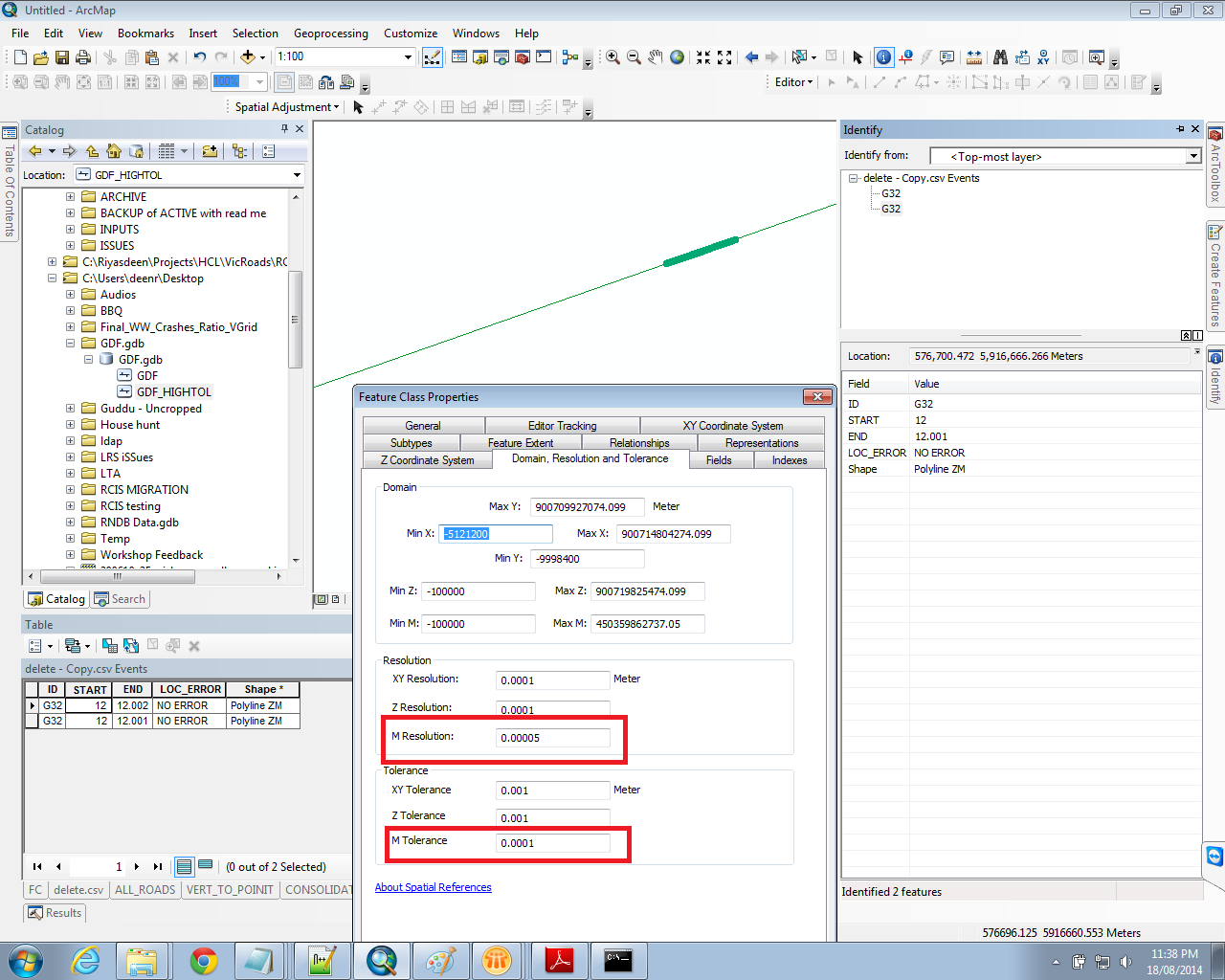Image resolution: width=1225 pixels, height=980 pixels.
Task: Collapse the GDF.gdb folder
Action: [70, 344]
